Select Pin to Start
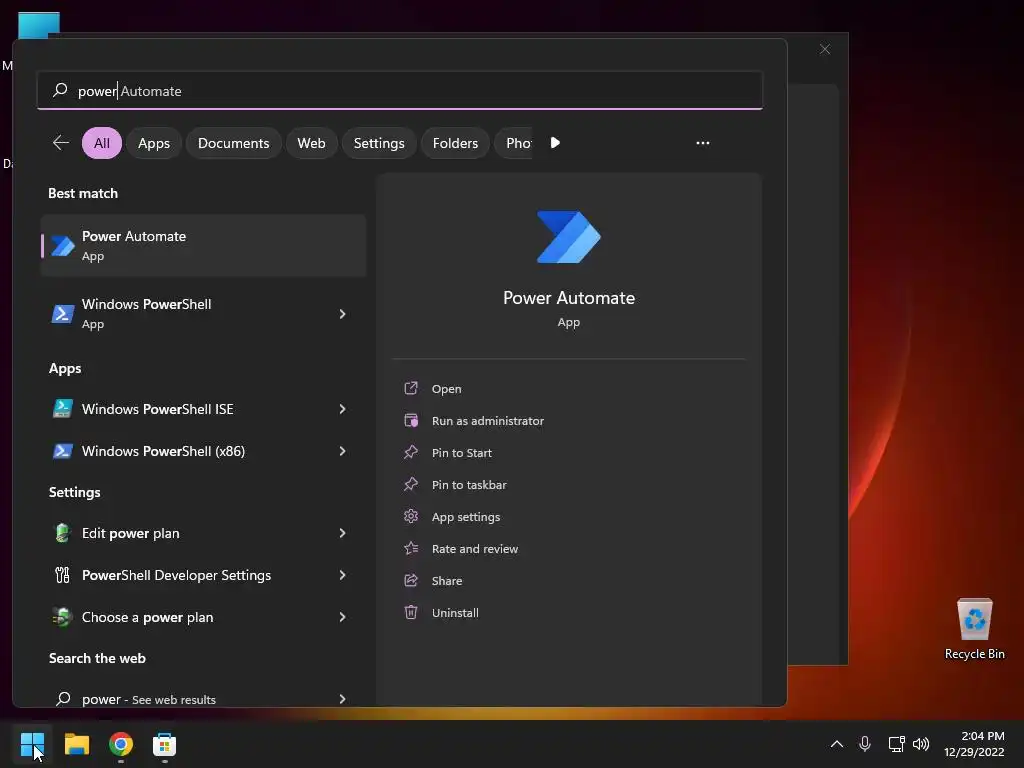The image size is (1024, 768). [461, 453]
